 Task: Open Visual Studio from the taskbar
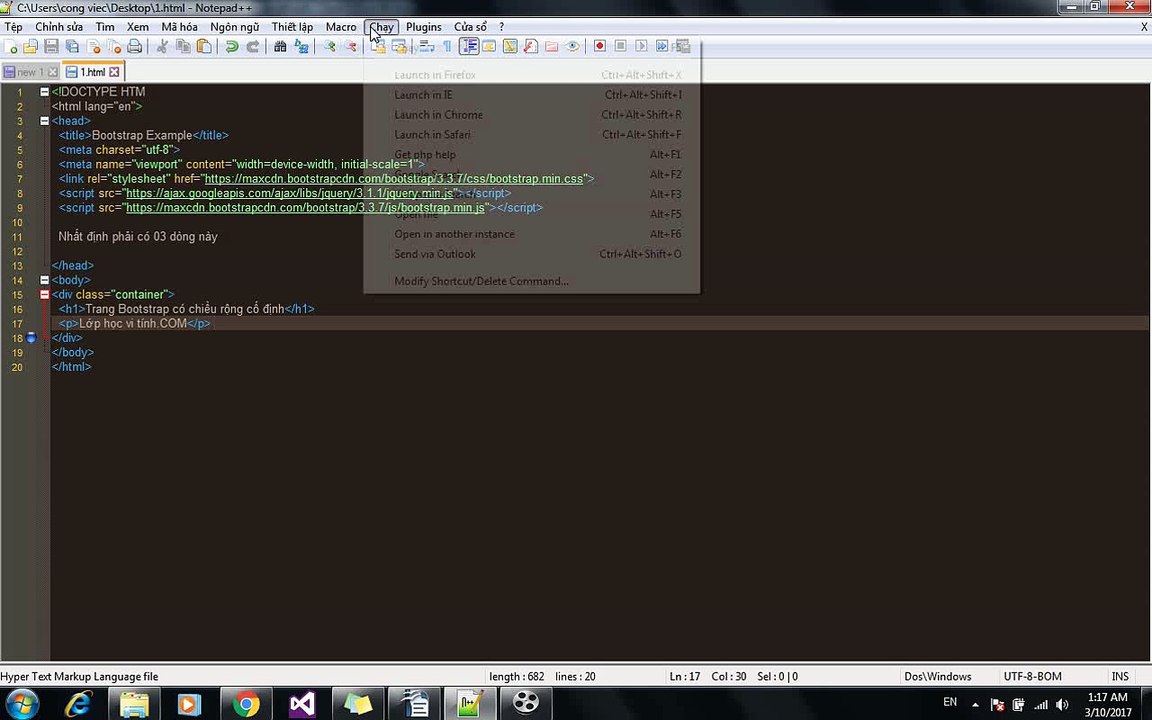click(302, 705)
